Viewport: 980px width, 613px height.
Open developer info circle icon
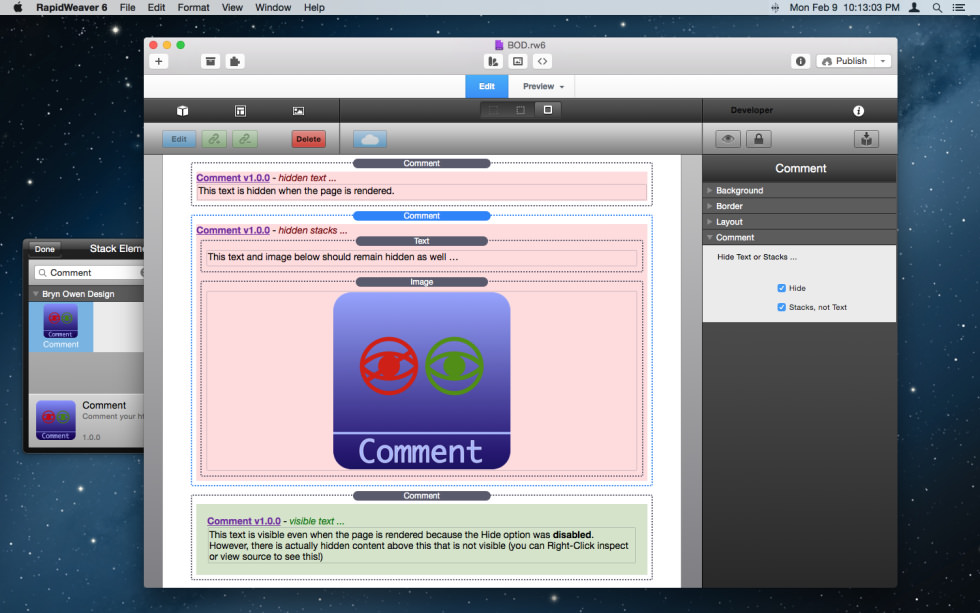[859, 111]
